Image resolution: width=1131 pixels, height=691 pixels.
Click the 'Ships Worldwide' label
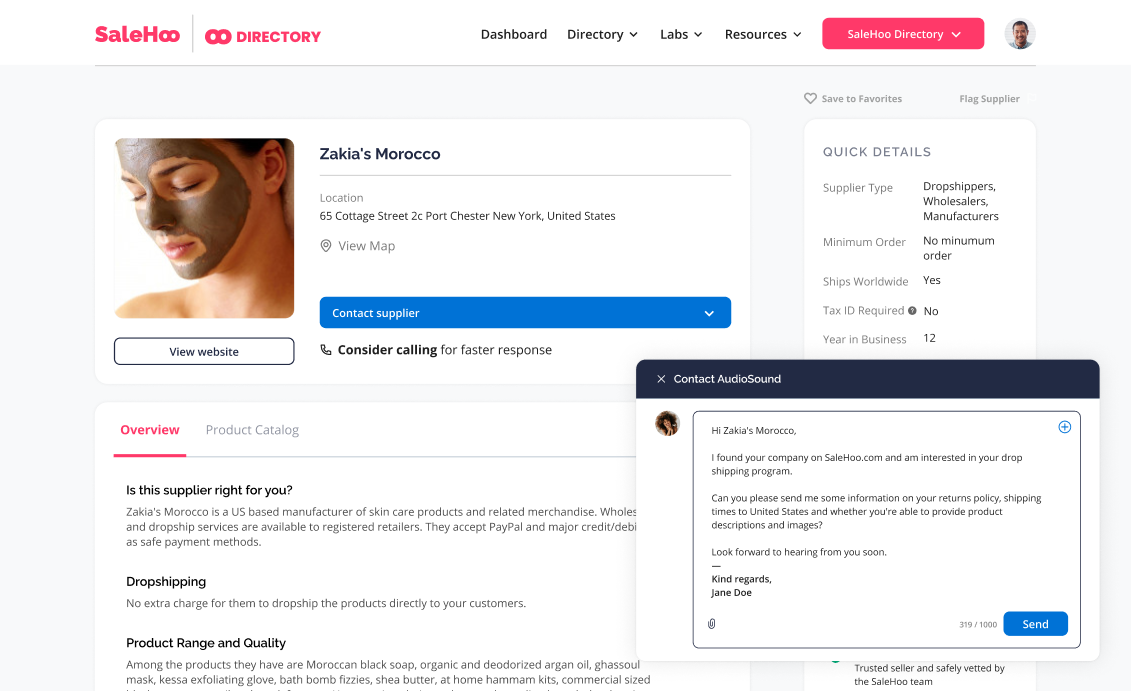865,281
